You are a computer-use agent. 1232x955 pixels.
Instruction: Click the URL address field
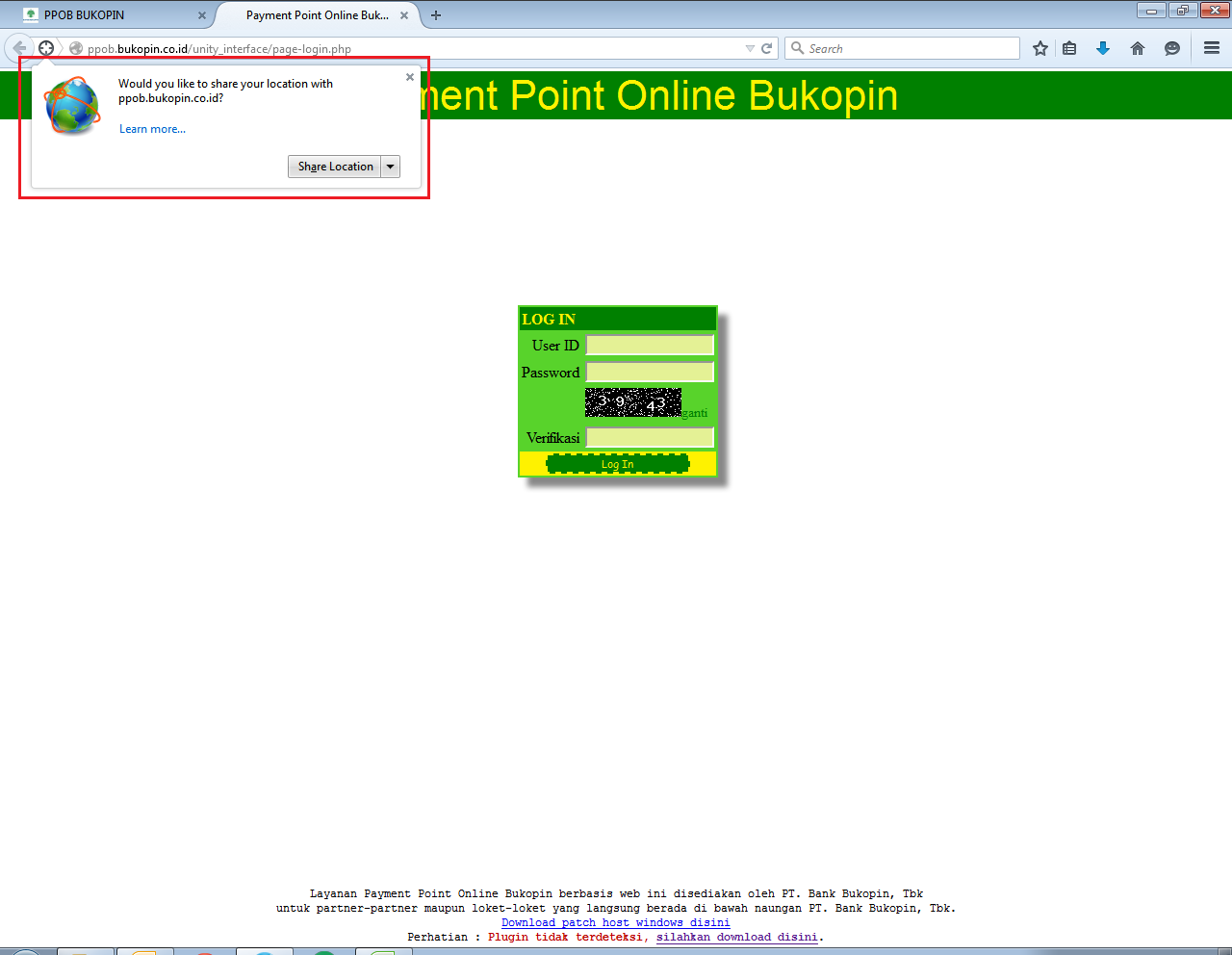point(414,48)
